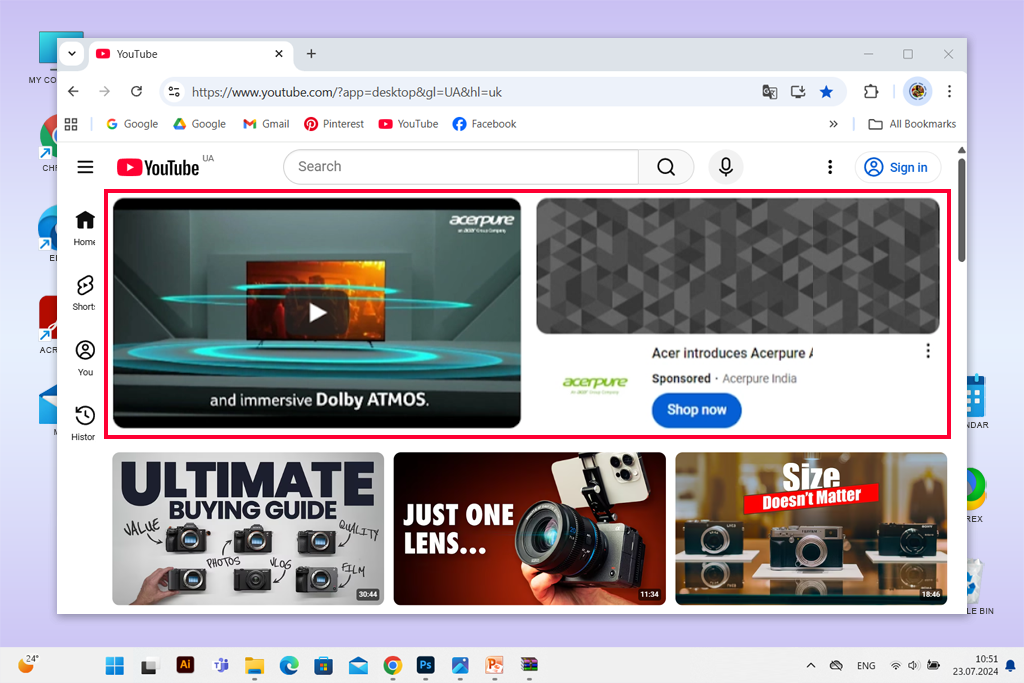
Task: Click the Acer introduces Acerpure ad title
Action: pos(732,353)
